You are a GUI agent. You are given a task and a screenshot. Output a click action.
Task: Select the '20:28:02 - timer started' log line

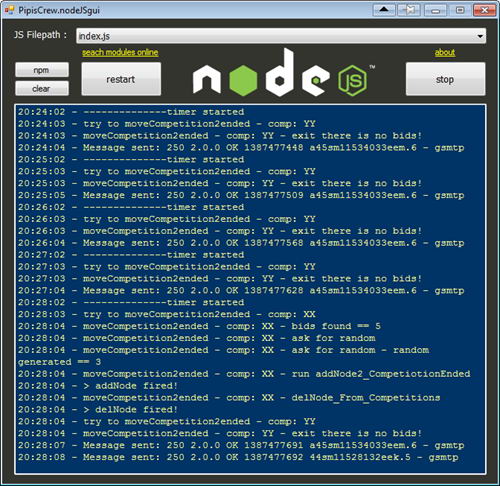131,303
